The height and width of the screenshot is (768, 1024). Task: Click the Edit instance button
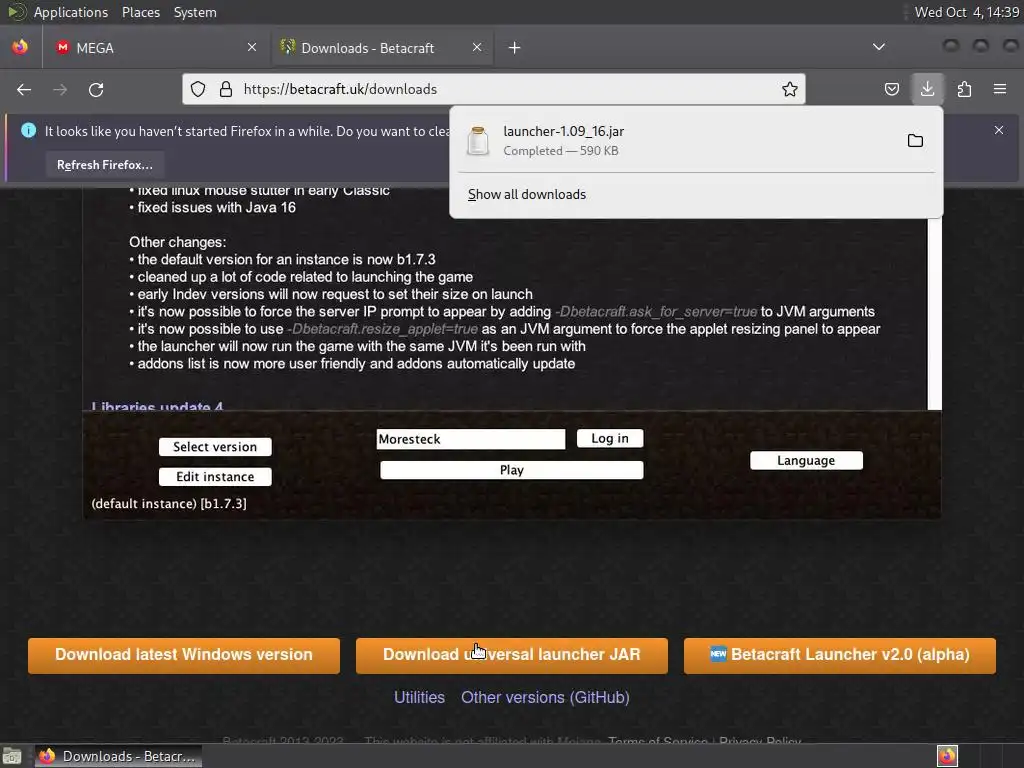(x=215, y=477)
